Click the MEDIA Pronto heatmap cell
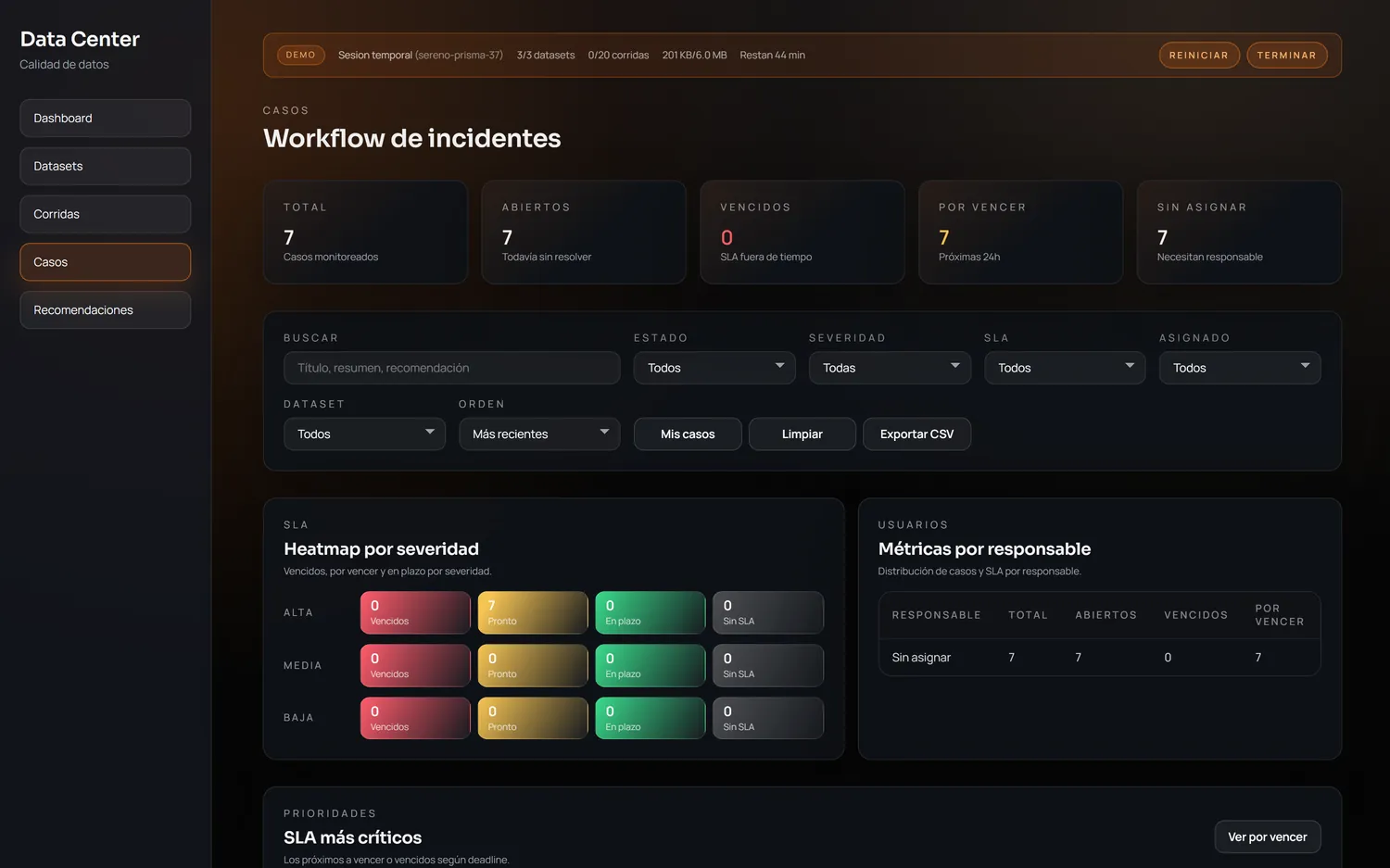The width and height of the screenshot is (1390, 868). 533,665
